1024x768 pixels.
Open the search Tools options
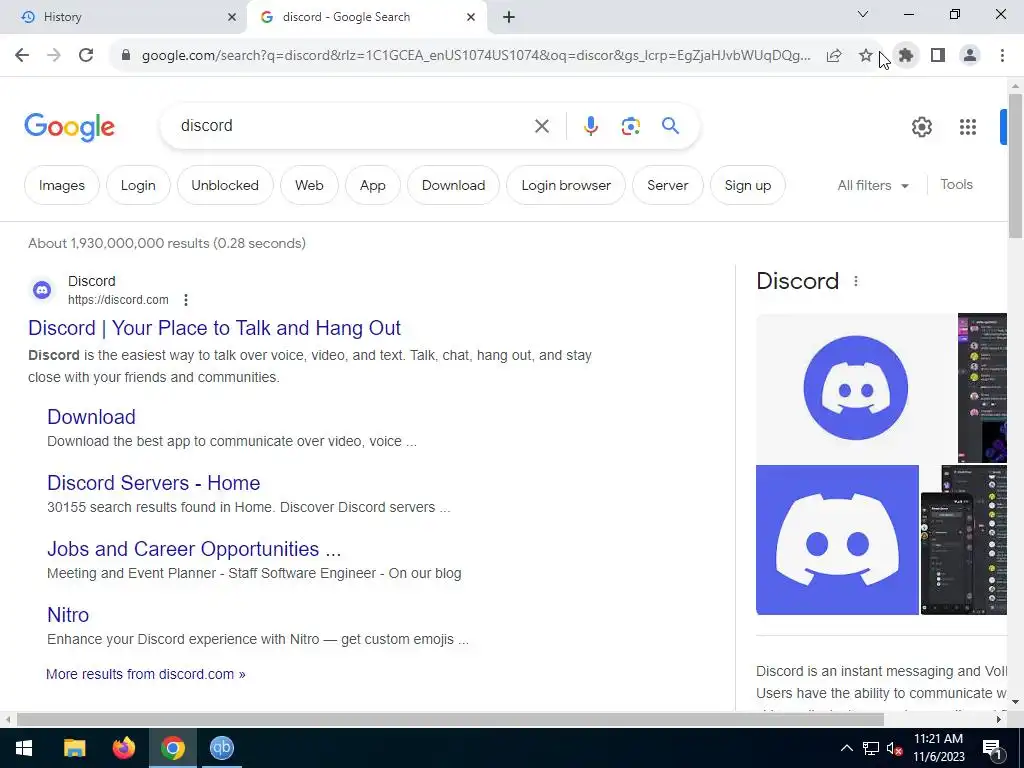click(956, 185)
